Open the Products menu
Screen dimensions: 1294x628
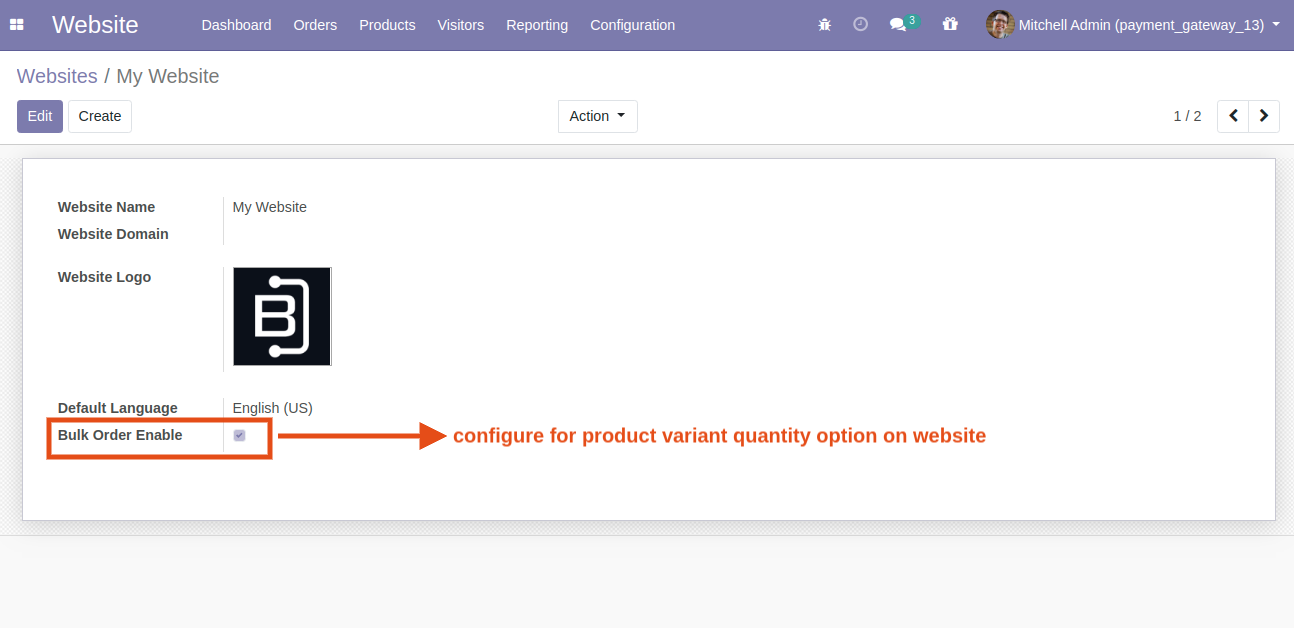(387, 25)
